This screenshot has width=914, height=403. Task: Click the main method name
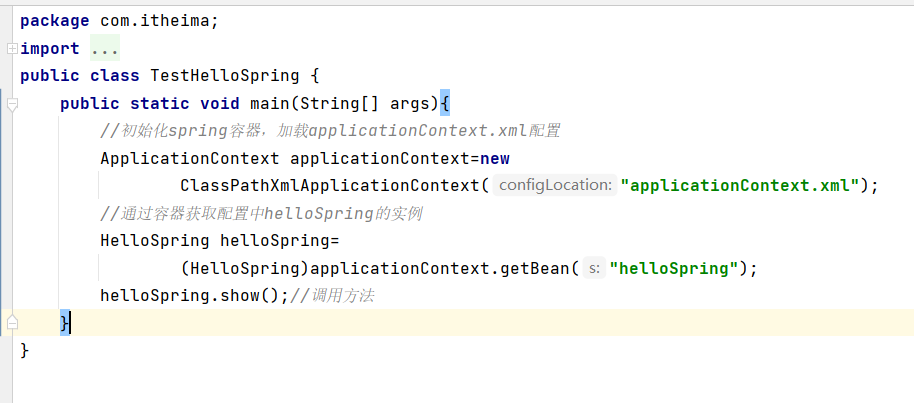click(x=269, y=104)
